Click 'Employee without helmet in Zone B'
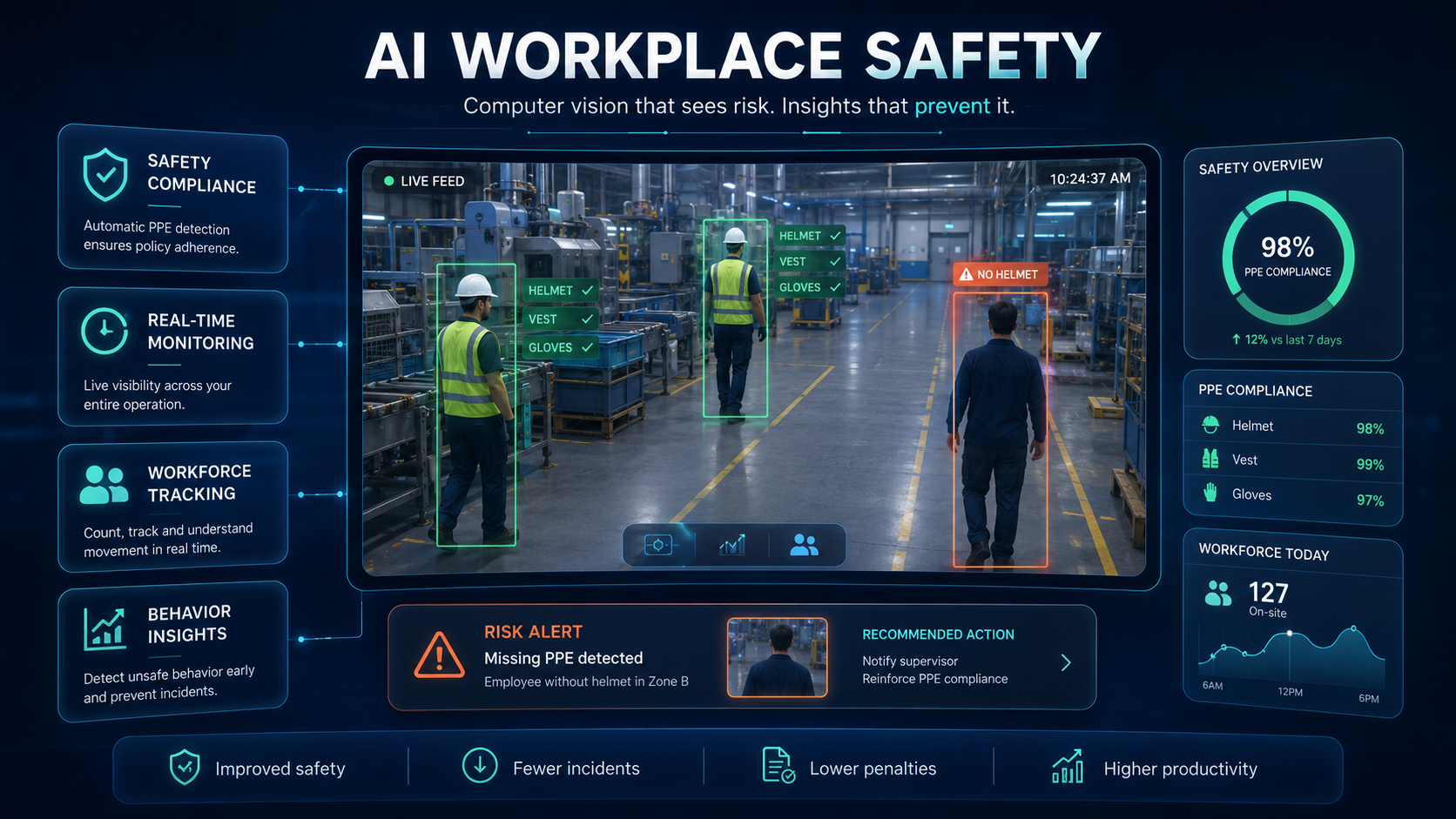Image resolution: width=1456 pixels, height=819 pixels. click(x=586, y=681)
